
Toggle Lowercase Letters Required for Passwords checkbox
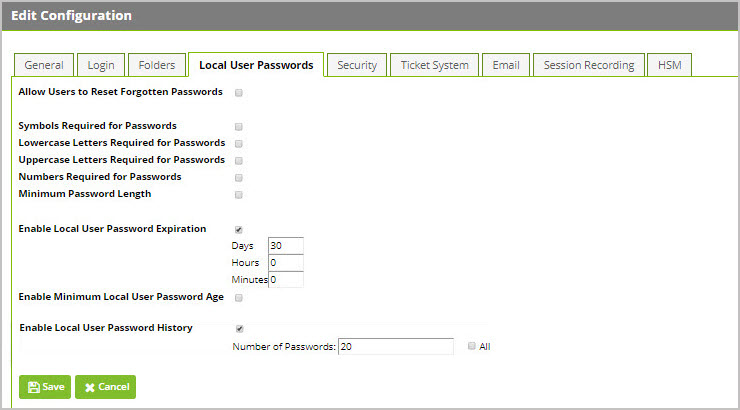(239, 144)
